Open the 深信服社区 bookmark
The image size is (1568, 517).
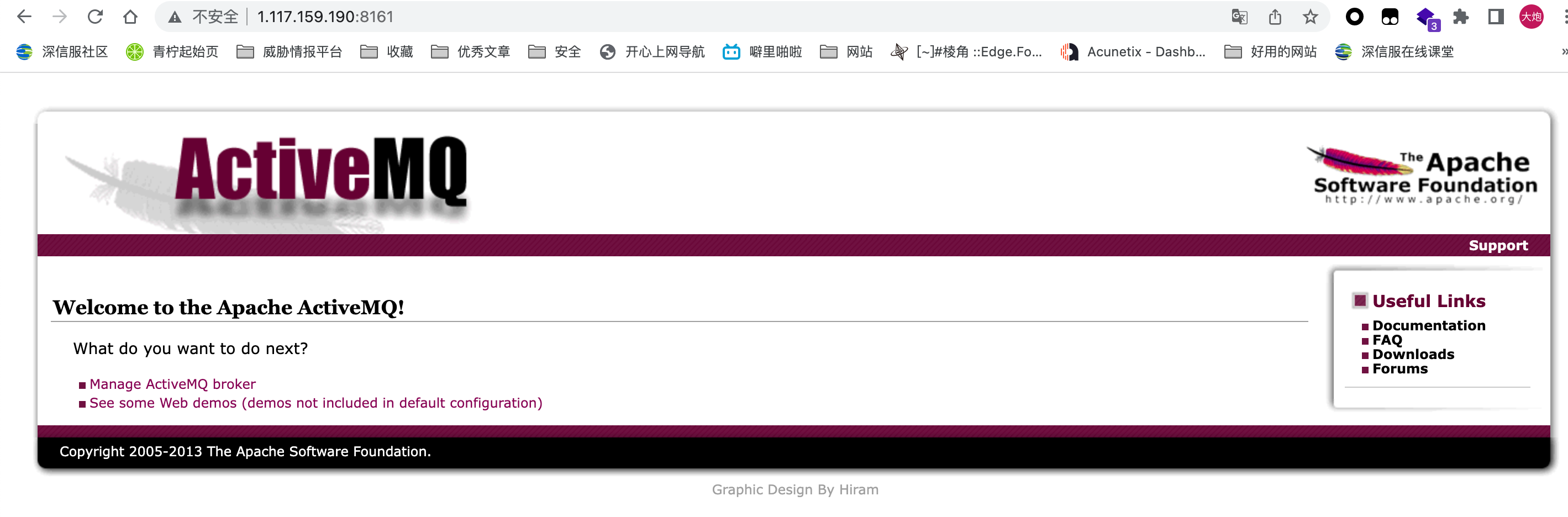62,52
